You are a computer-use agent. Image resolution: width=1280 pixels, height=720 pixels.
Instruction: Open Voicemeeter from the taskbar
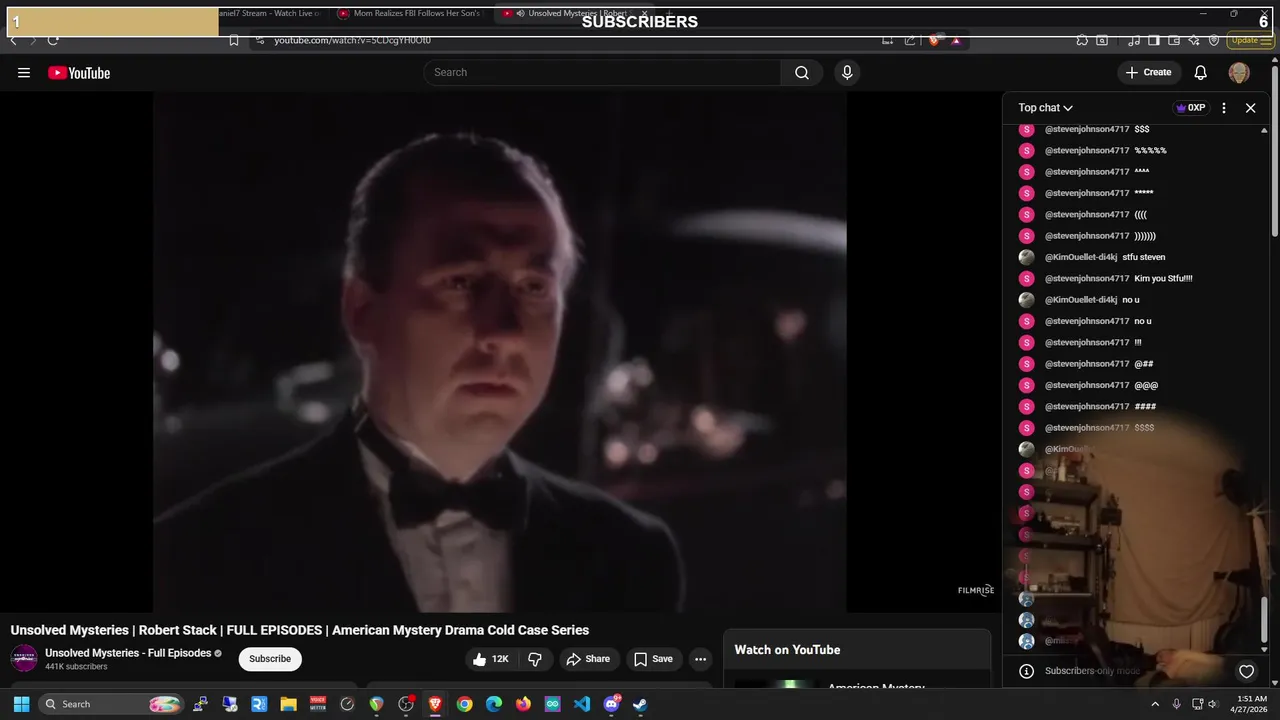pyautogui.click(x=318, y=704)
